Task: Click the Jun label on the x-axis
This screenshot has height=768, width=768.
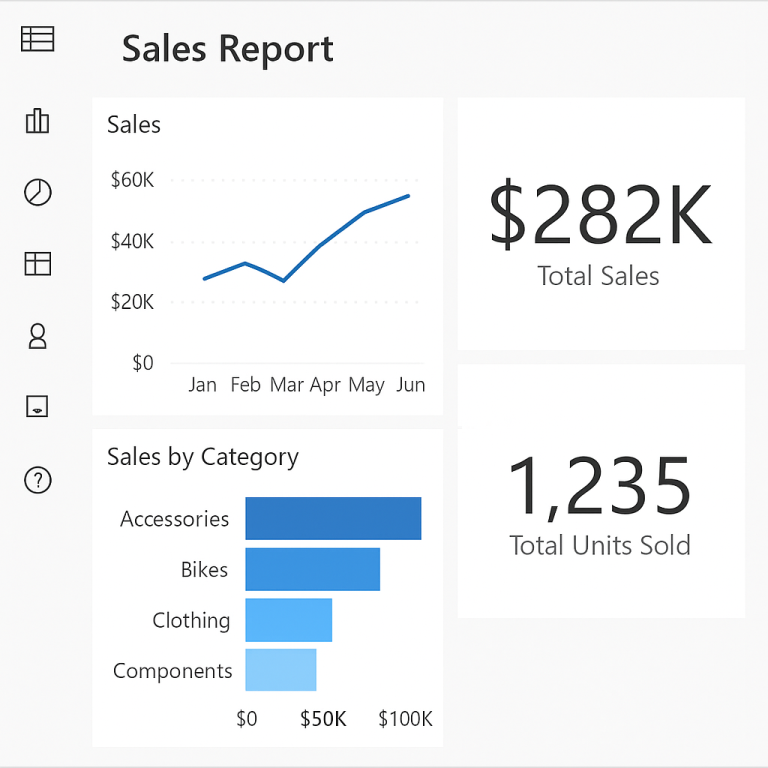Action: coord(410,385)
